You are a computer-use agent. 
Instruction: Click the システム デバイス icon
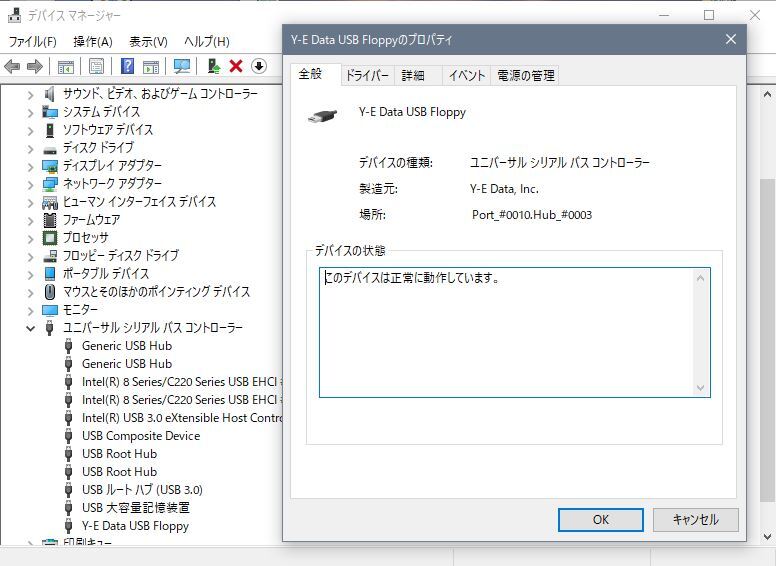pos(49,112)
